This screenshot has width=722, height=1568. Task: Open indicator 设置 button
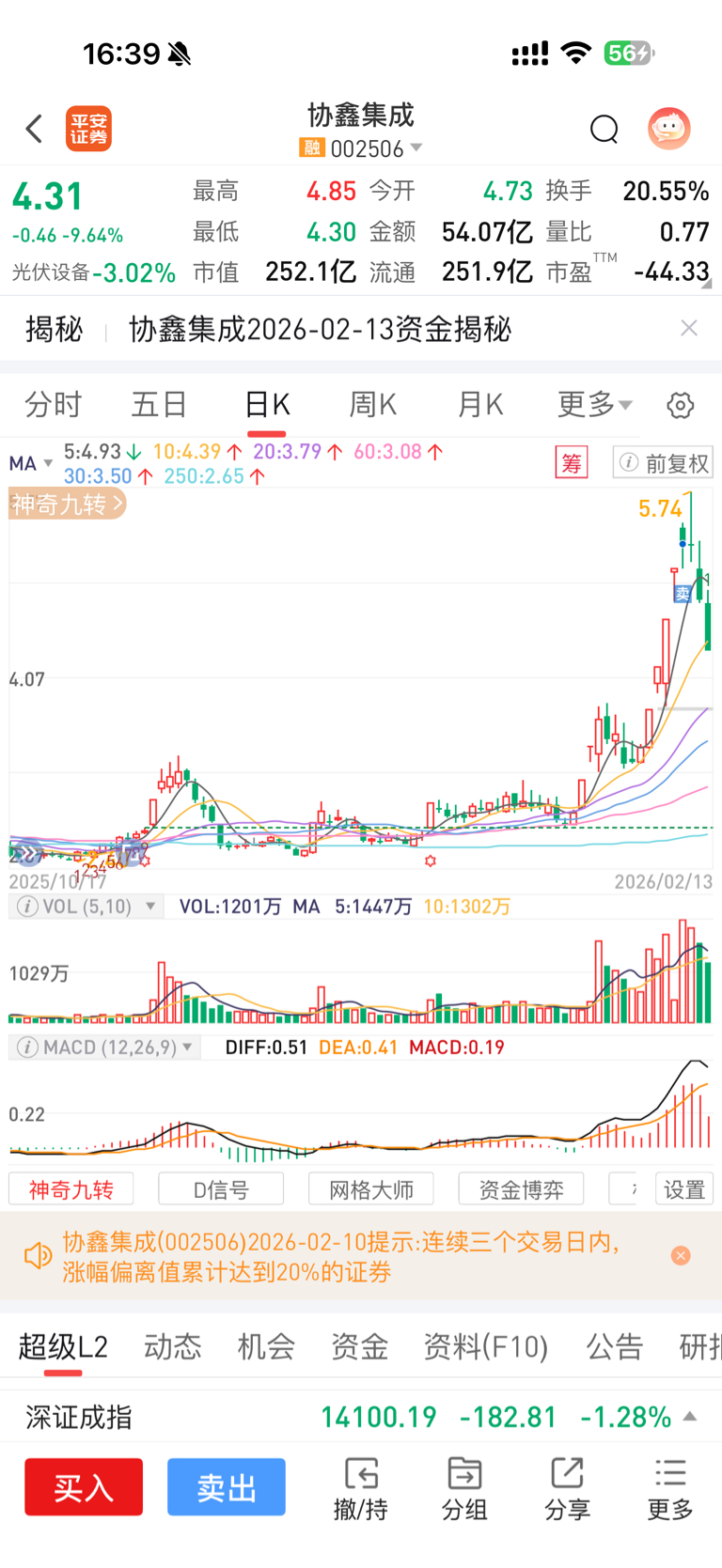(x=684, y=1189)
